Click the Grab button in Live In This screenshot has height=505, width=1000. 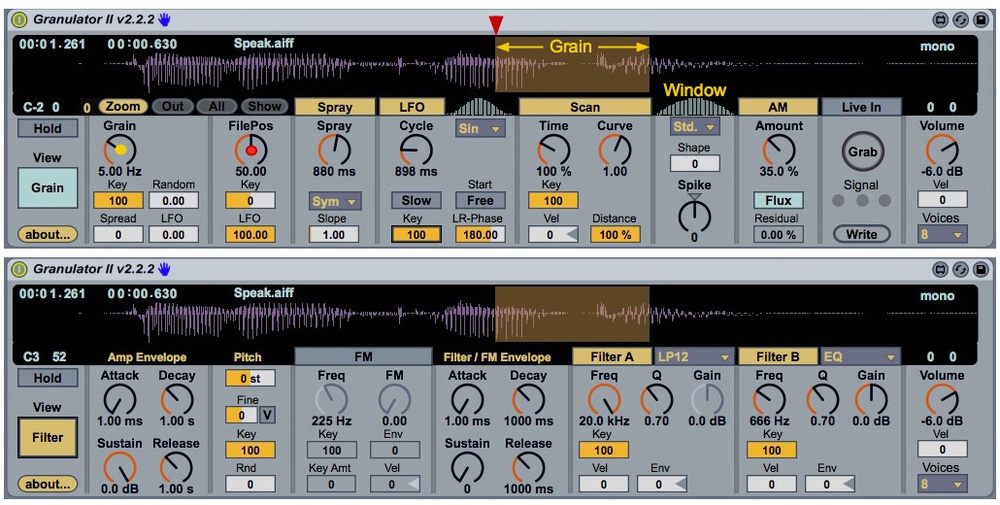click(x=861, y=152)
